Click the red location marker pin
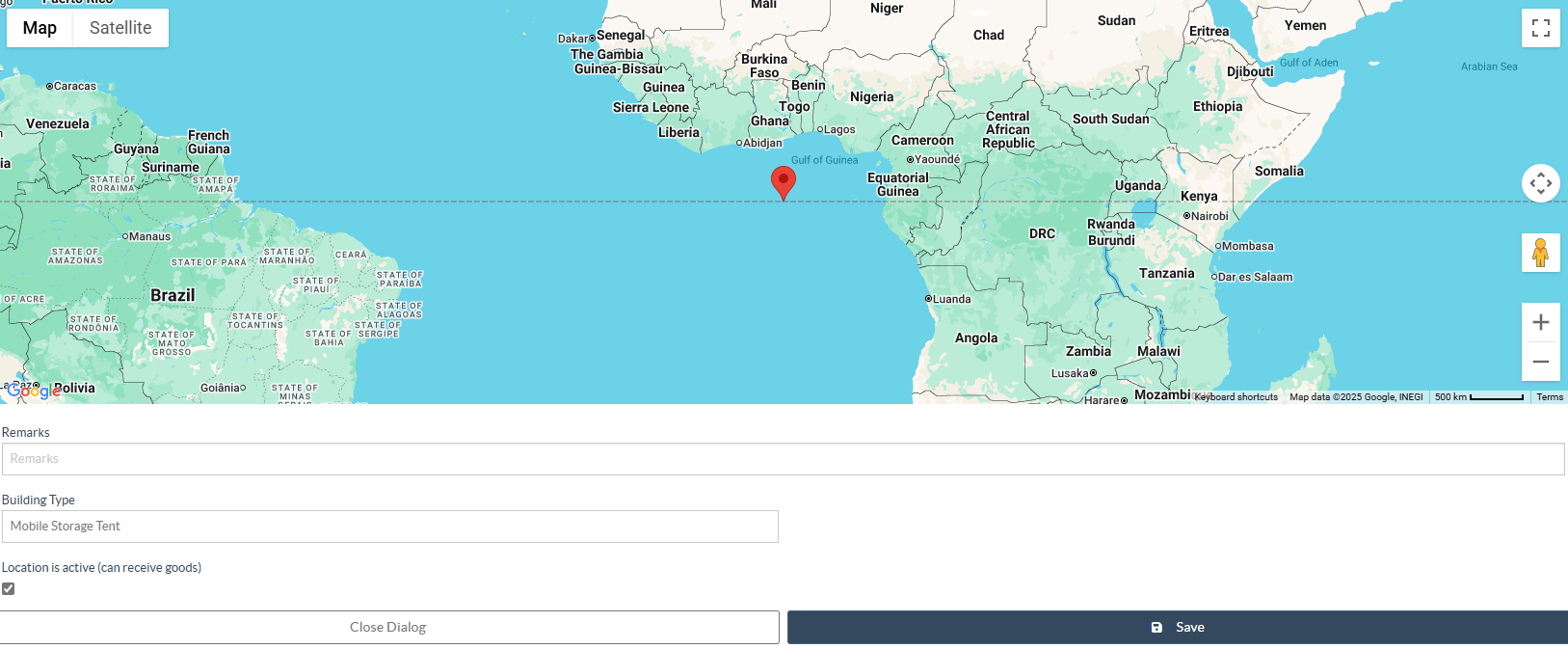The image size is (1568, 649). [x=784, y=181]
